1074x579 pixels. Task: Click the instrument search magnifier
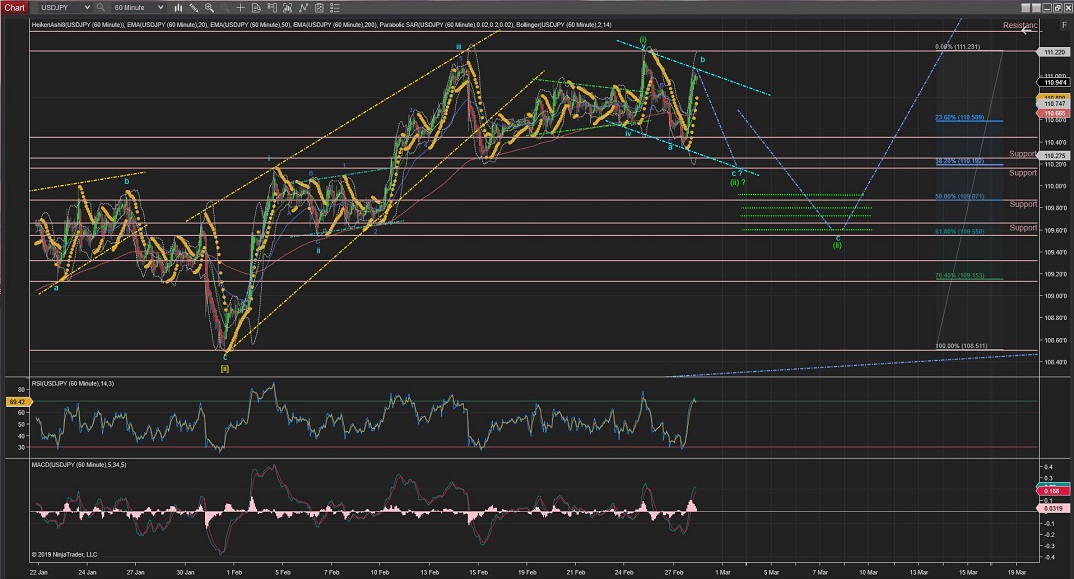coord(100,8)
